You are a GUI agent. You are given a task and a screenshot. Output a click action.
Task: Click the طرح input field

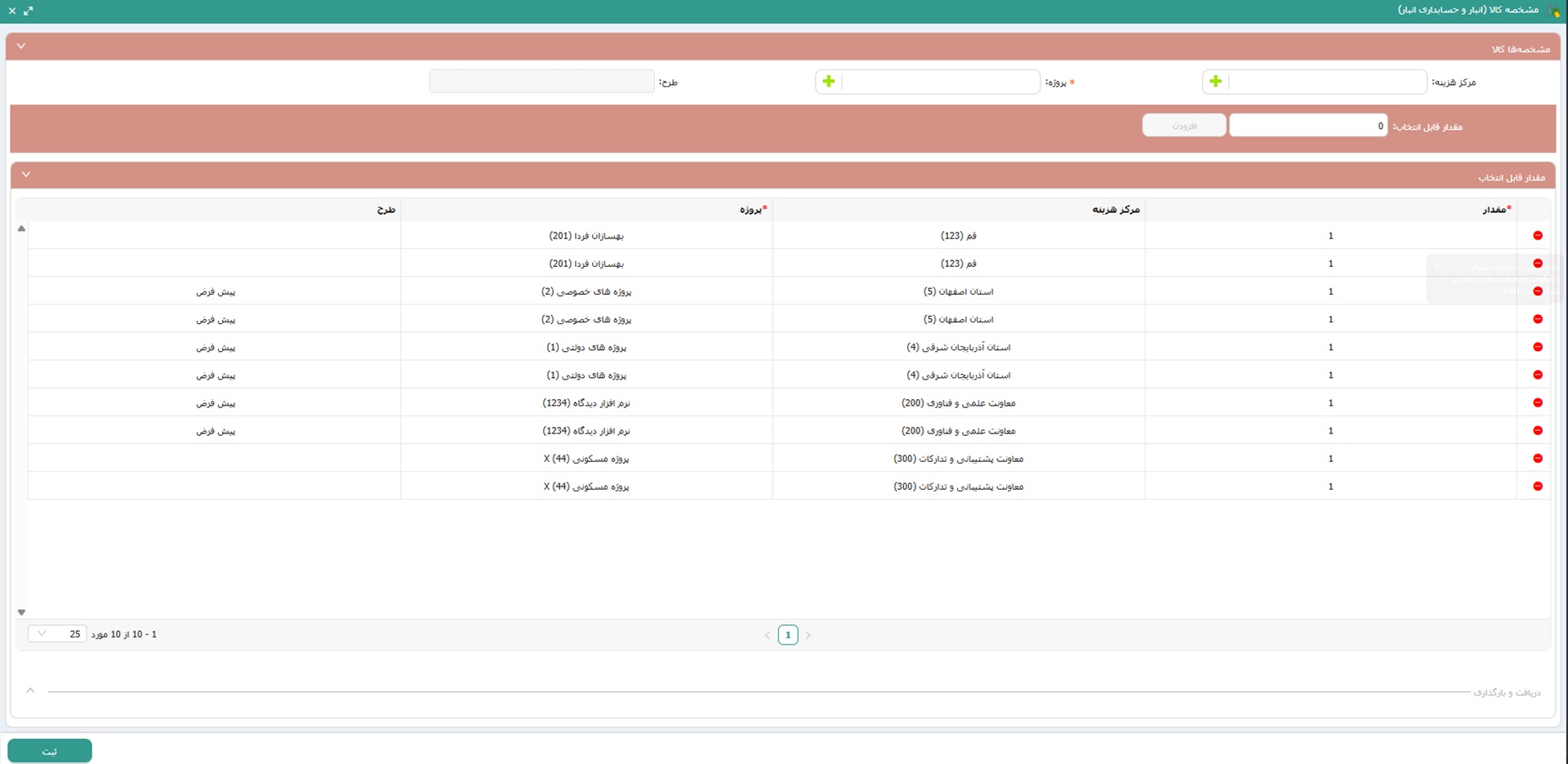[x=541, y=82]
